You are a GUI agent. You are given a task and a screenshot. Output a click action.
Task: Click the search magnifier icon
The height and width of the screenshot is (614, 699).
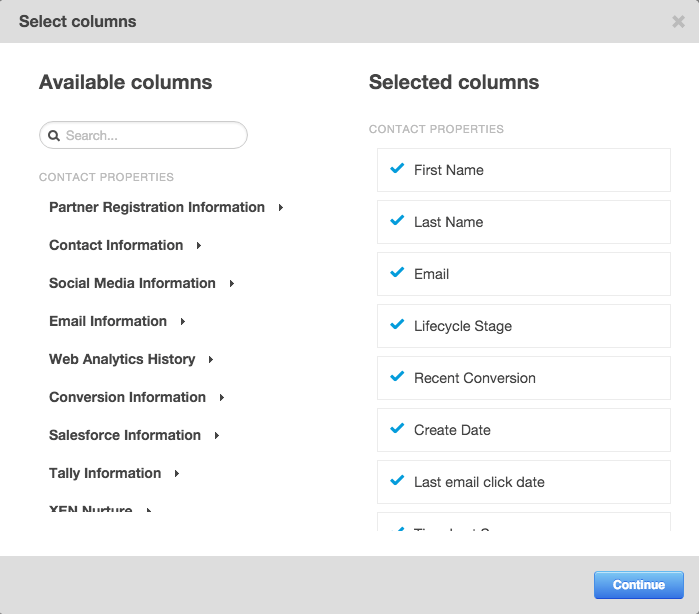click(x=54, y=136)
